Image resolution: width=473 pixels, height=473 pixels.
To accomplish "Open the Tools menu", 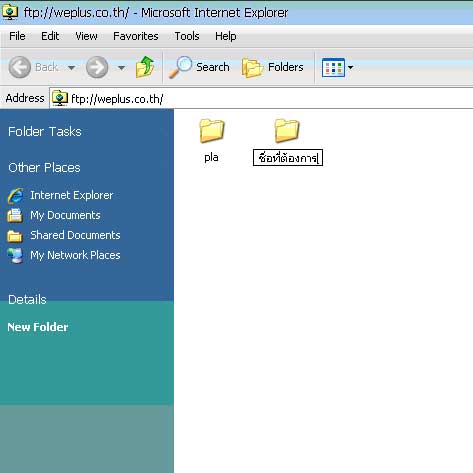I will tap(187, 36).
